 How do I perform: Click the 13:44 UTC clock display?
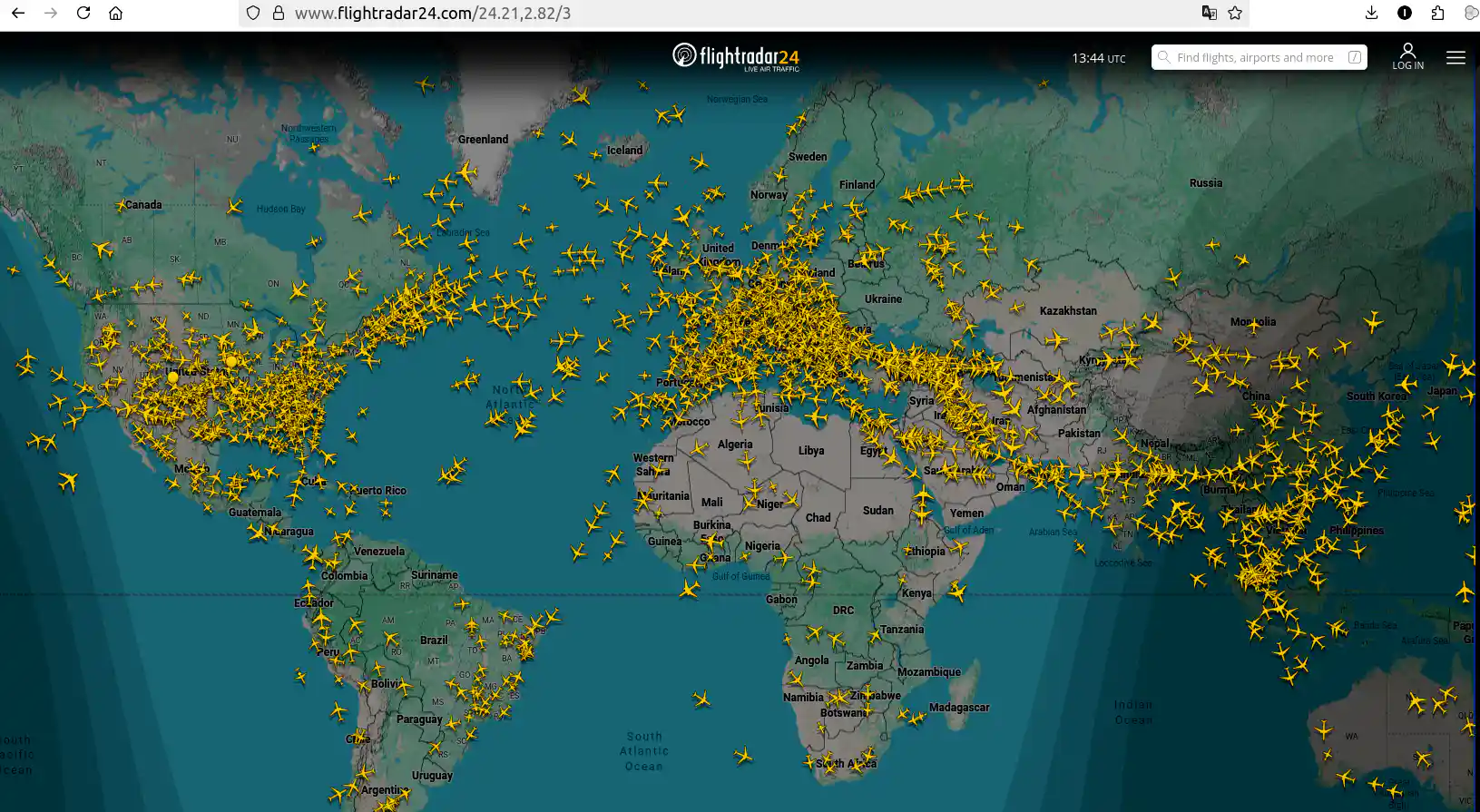1098,58
